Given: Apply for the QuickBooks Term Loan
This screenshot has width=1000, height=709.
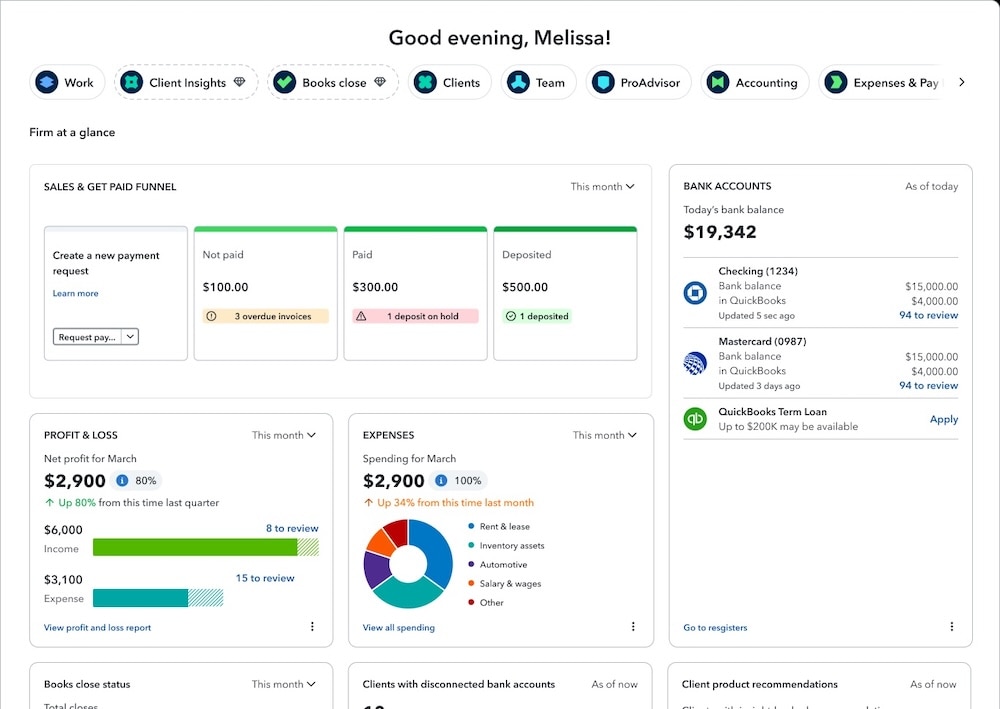Looking at the screenshot, I should [943, 419].
